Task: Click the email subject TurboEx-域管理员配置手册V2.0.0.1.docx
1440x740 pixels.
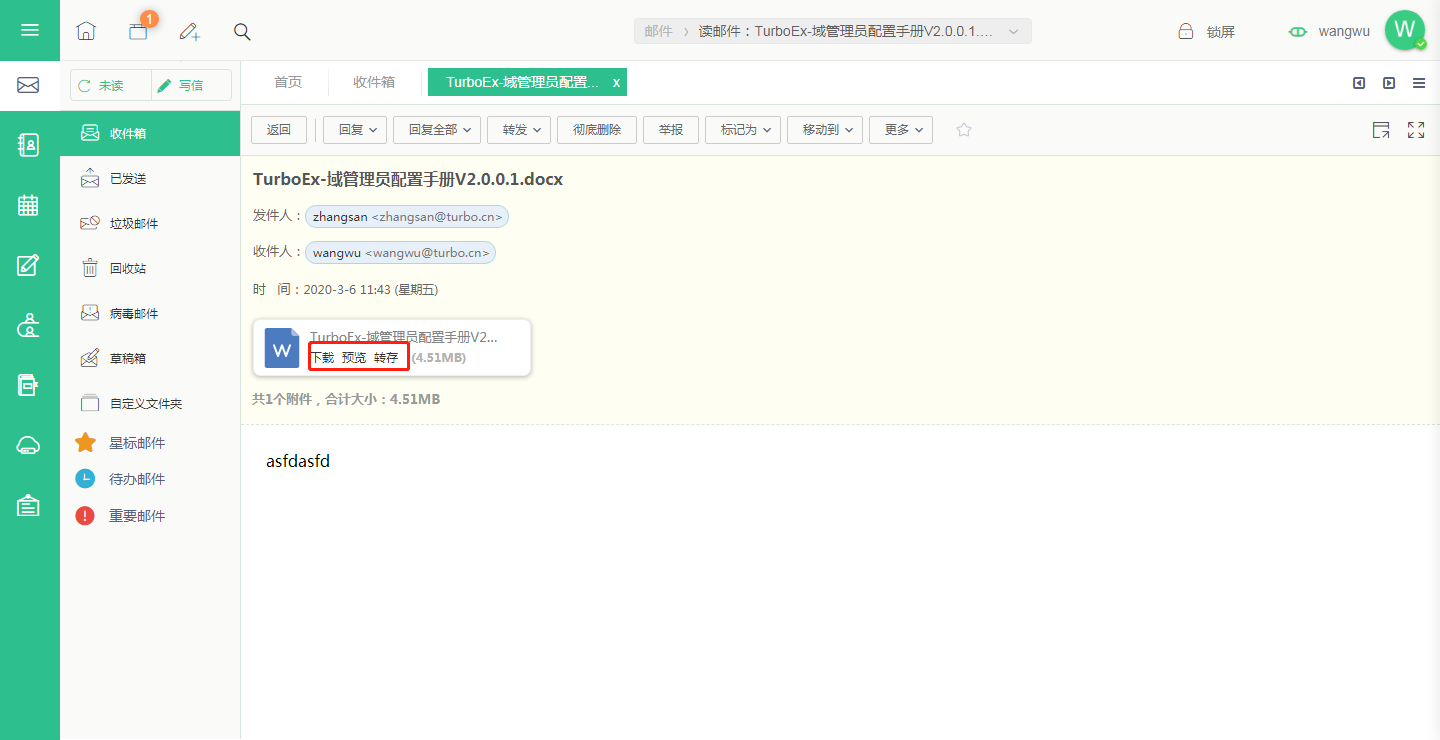Action: coord(408,180)
